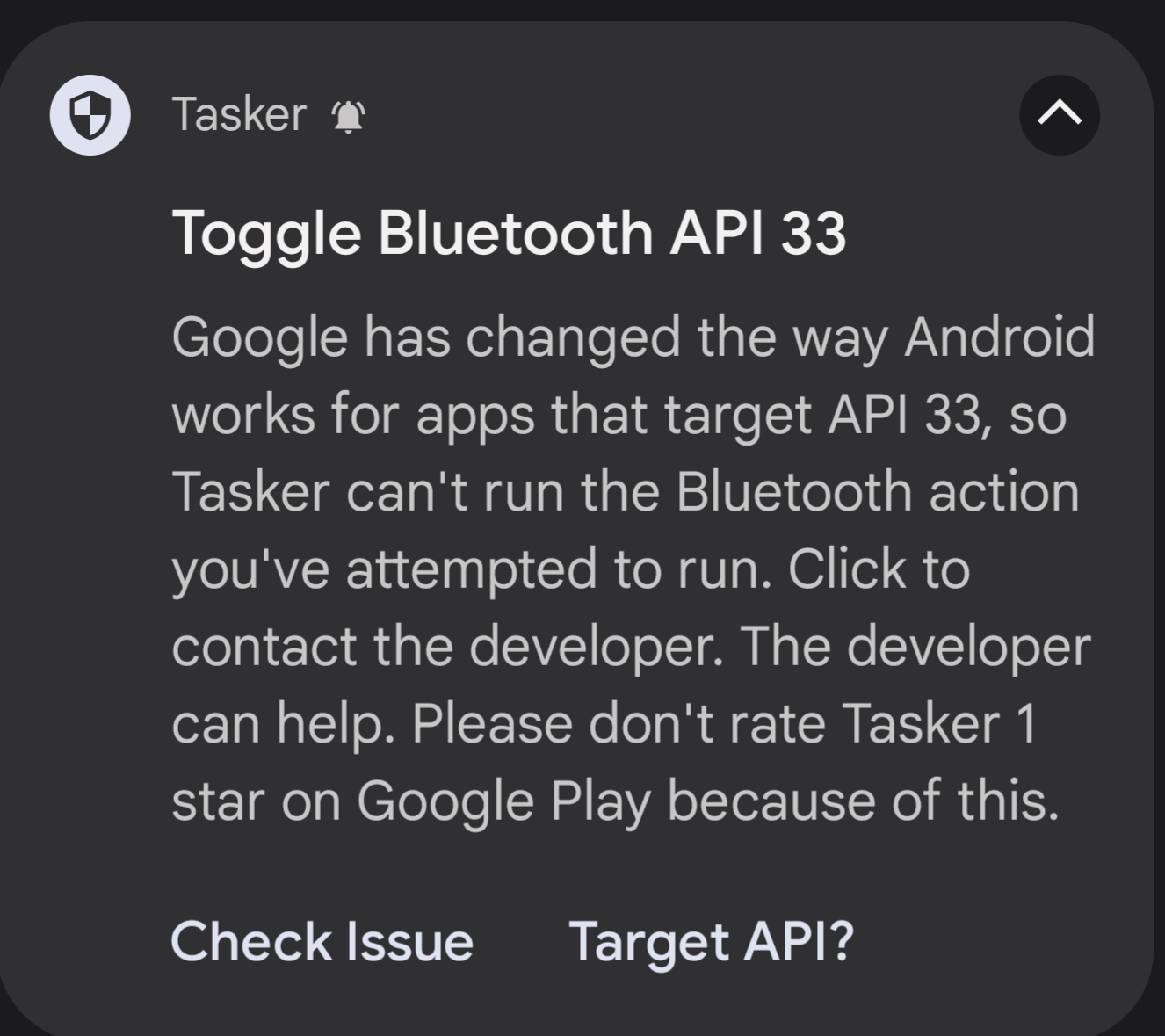1165x1036 pixels.
Task: Click the "works for apps that target" line
Action: [492, 415]
